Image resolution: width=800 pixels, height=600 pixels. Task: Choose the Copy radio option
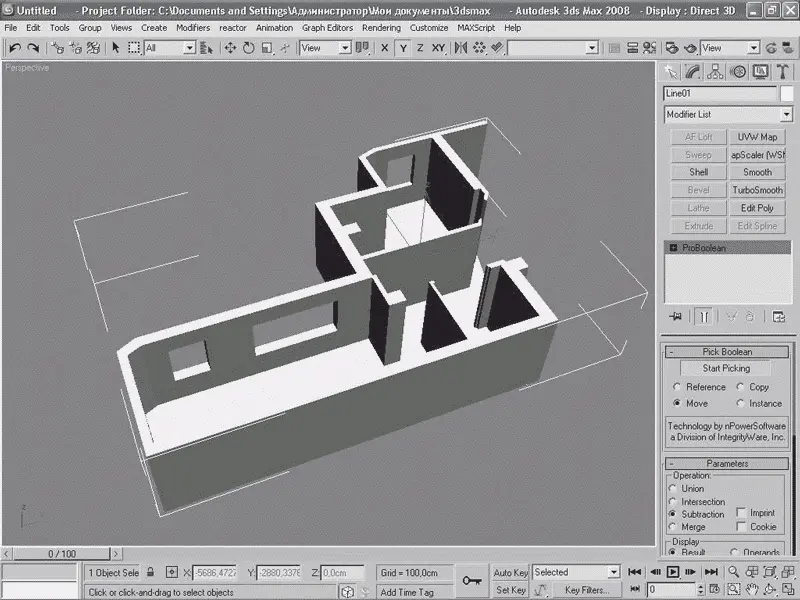coord(741,387)
